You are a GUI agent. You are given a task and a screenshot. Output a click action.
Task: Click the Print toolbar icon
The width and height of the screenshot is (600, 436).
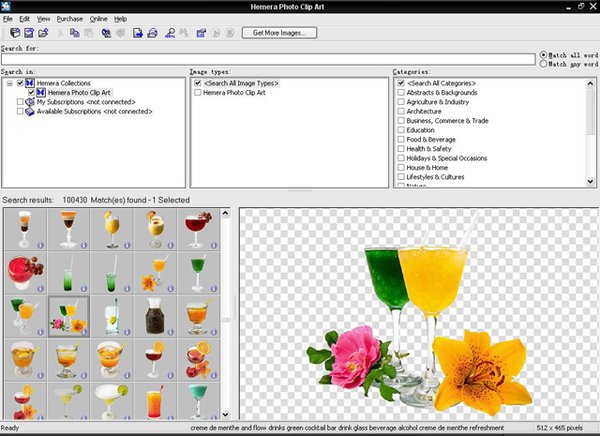click(x=152, y=33)
